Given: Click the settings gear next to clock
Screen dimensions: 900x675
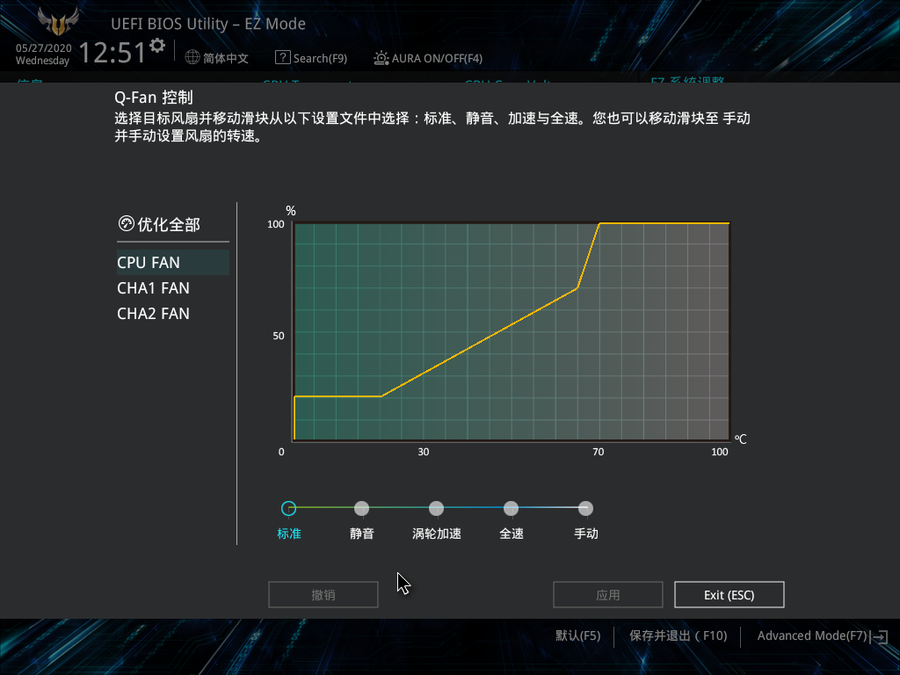Looking at the screenshot, I should 157,46.
